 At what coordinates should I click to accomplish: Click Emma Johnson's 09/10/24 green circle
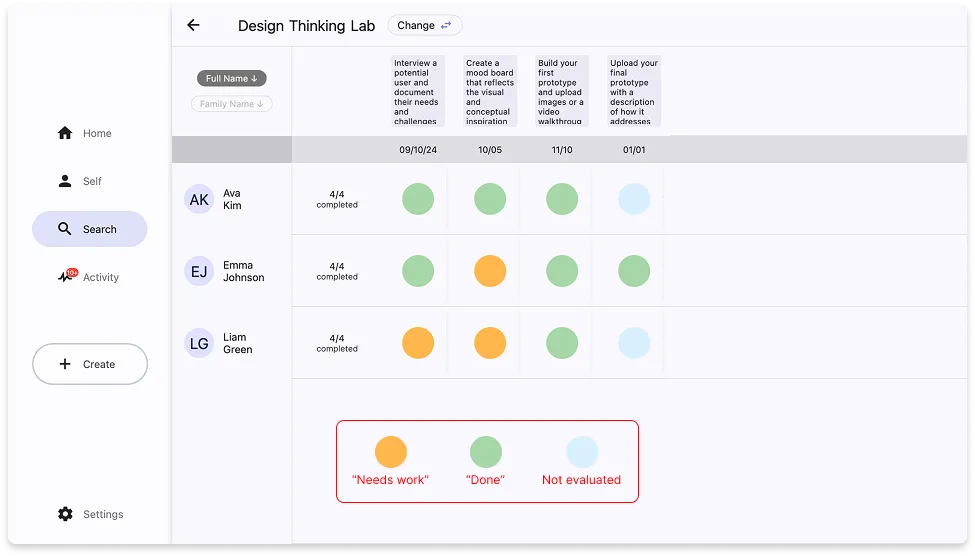[x=418, y=271]
